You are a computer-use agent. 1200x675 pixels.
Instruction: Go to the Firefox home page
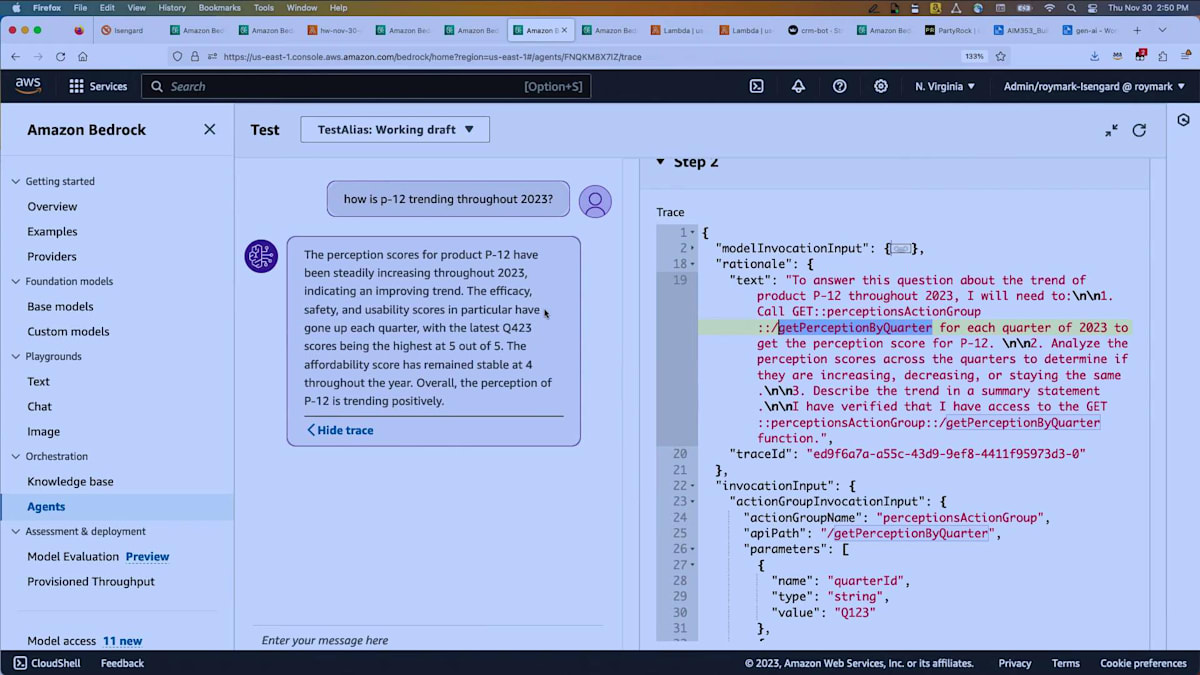[83, 57]
